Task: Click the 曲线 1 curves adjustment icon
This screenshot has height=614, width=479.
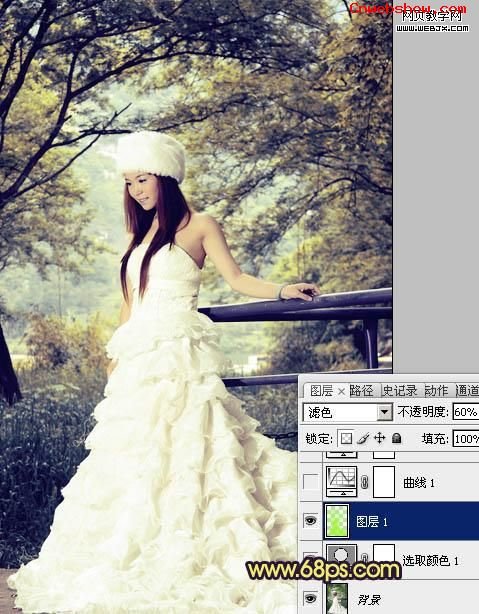Action: [x=342, y=482]
